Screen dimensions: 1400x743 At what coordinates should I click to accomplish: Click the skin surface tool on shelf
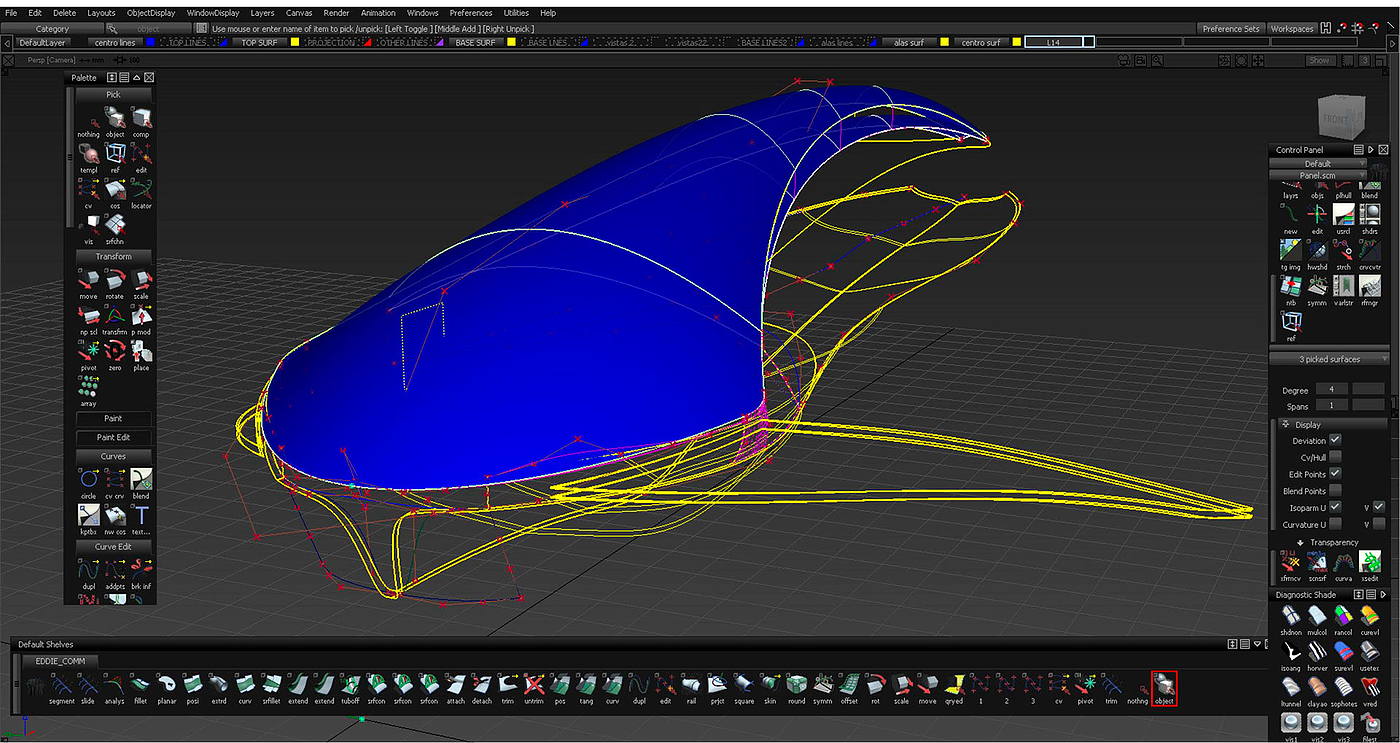[x=770, y=685]
